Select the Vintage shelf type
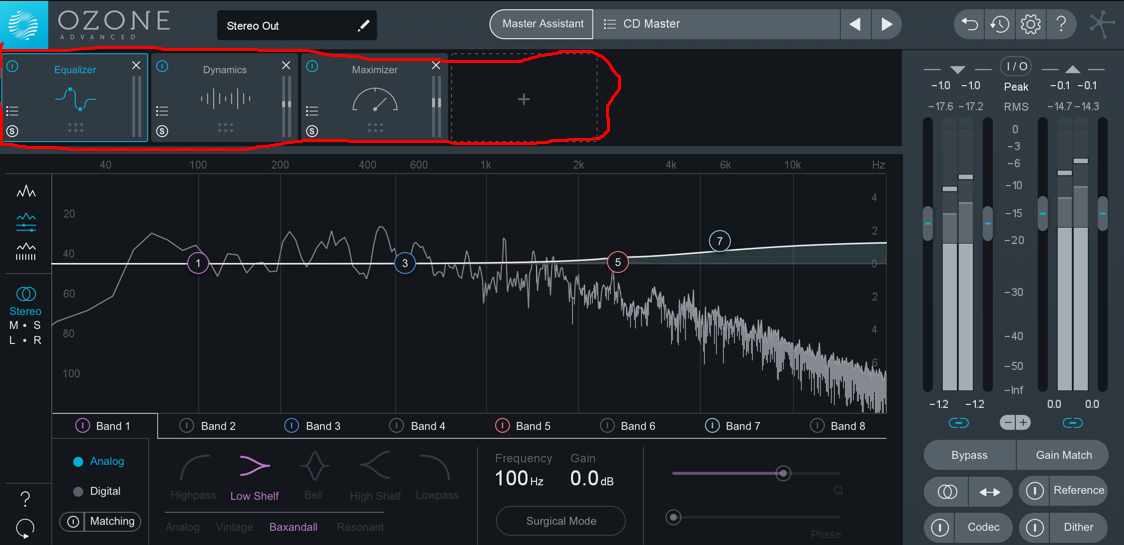 234,527
